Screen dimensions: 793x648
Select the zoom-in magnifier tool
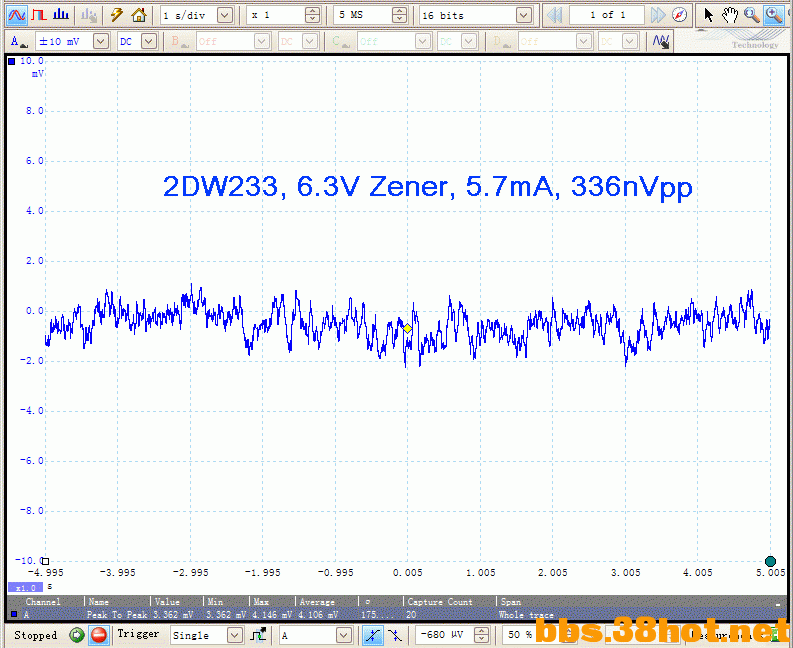click(x=774, y=16)
